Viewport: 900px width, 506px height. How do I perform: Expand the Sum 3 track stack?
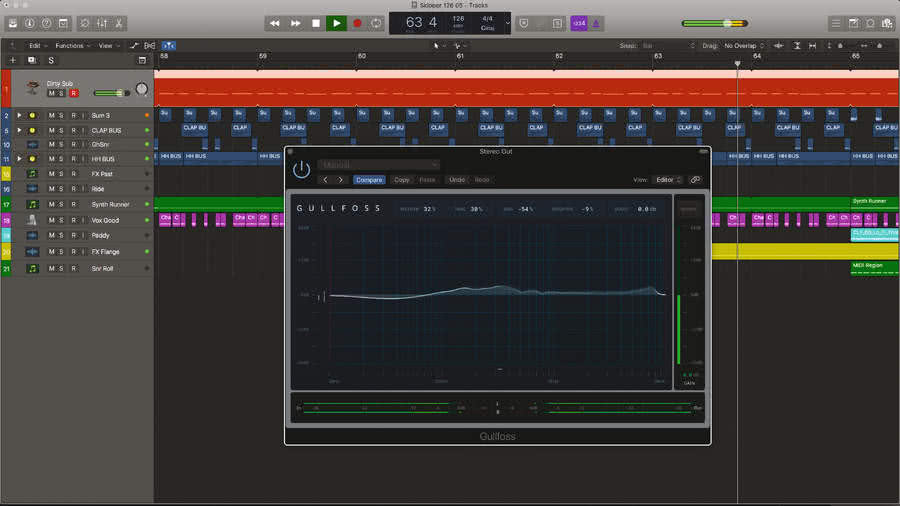pyautogui.click(x=20, y=115)
